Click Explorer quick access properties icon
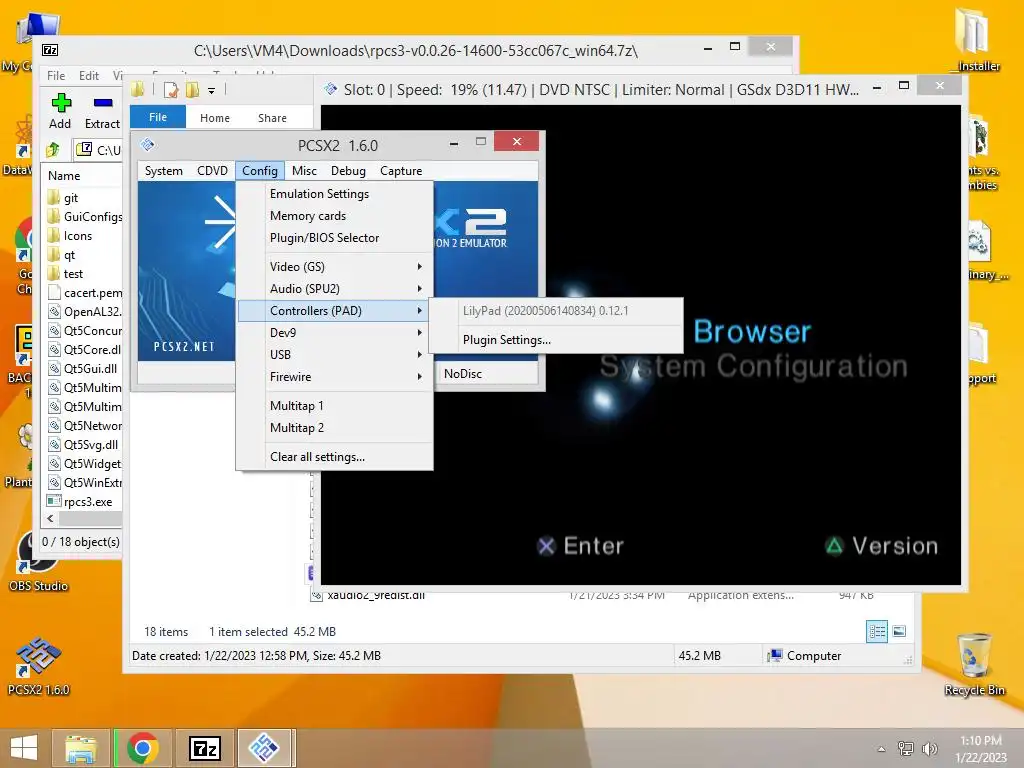Image resolution: width=1024 pixels, height=768 pixels. [170, 89]
